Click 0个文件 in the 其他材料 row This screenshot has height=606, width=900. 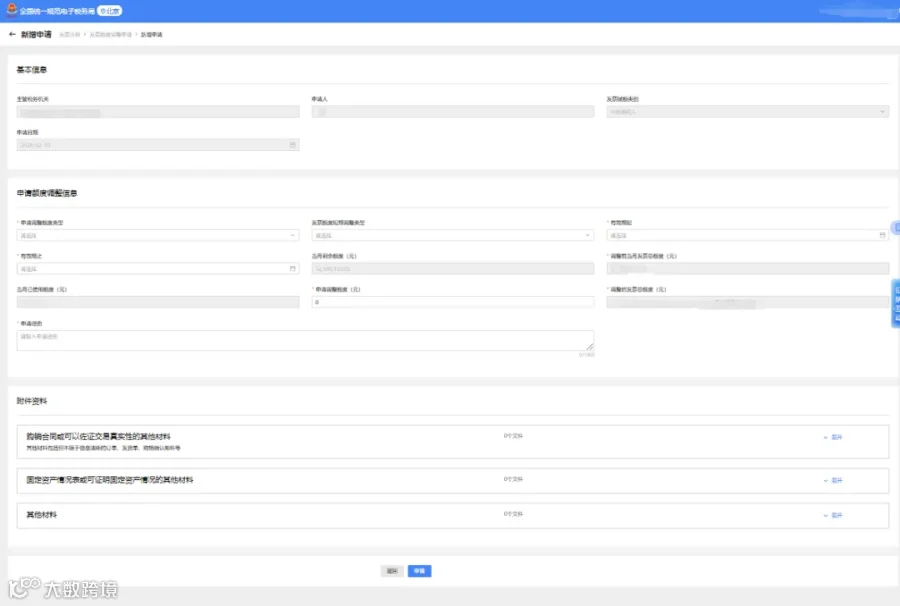[x=513, y=514]
